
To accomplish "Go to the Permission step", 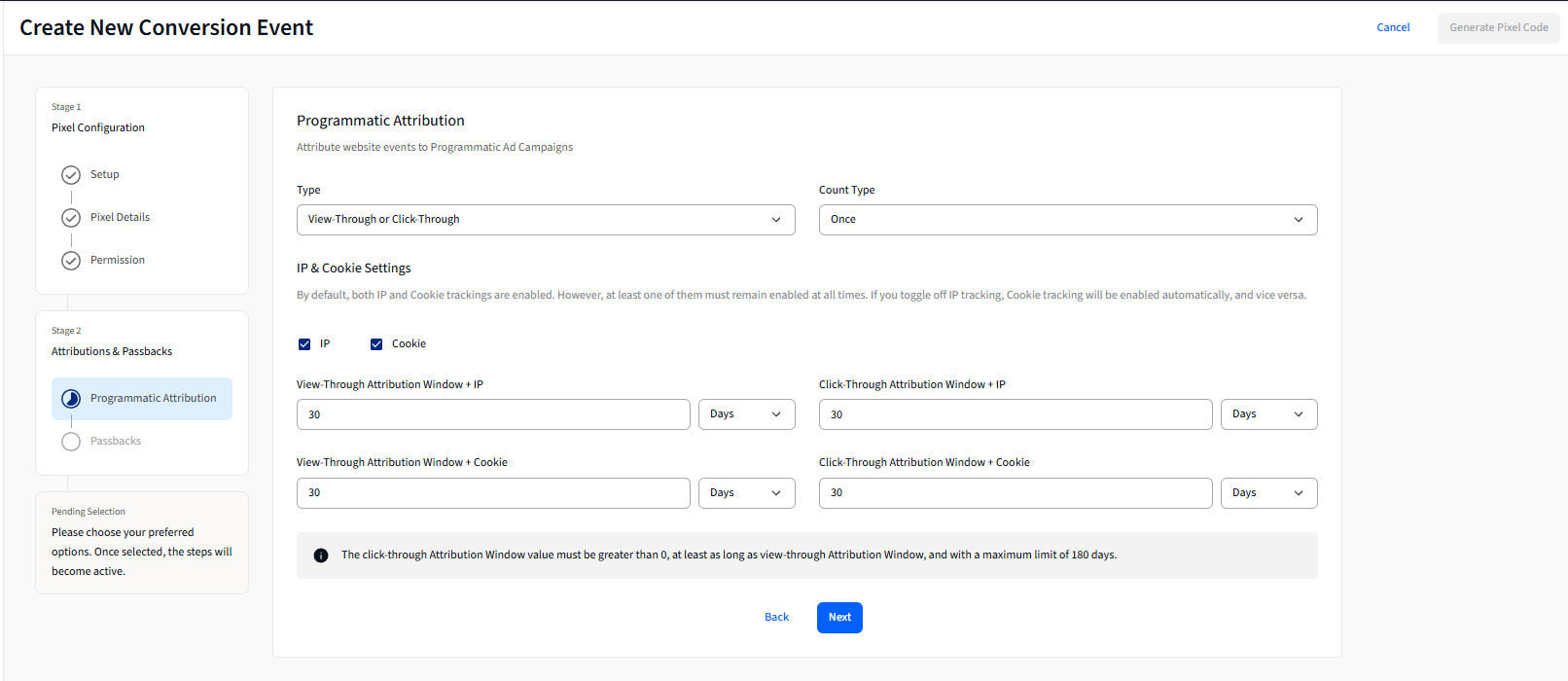I will pos(118,261).
